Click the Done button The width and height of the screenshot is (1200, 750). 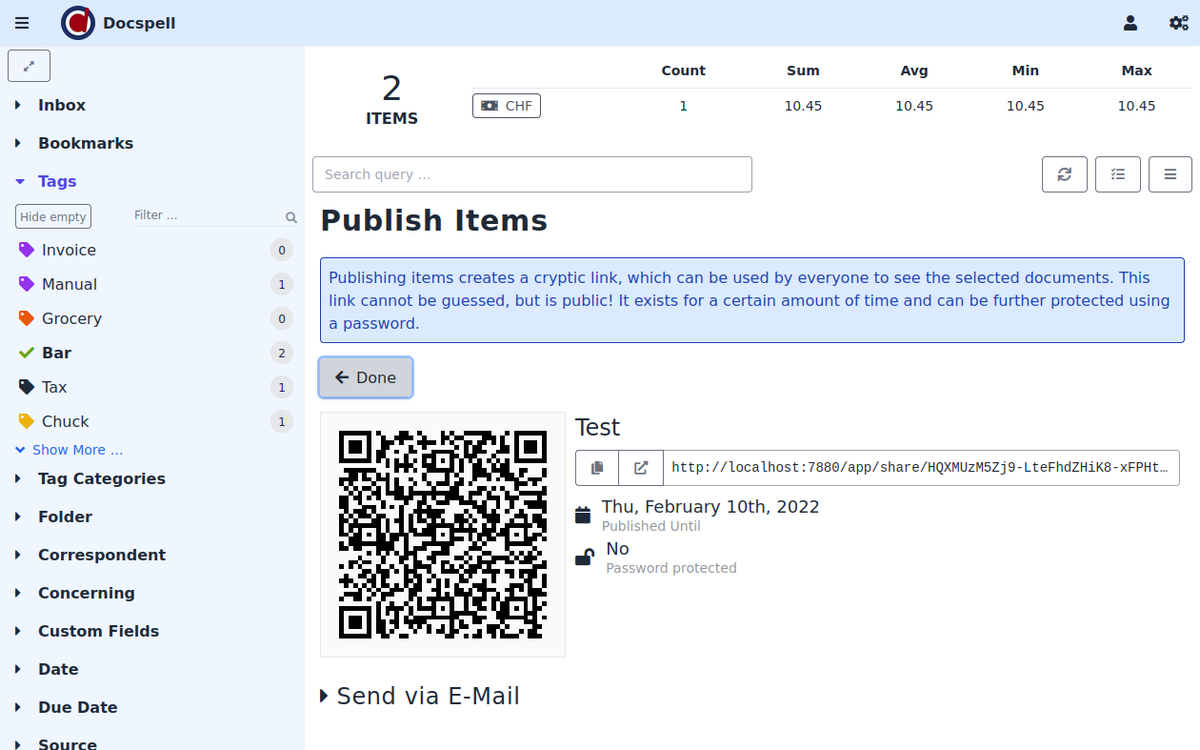point(366,377)
